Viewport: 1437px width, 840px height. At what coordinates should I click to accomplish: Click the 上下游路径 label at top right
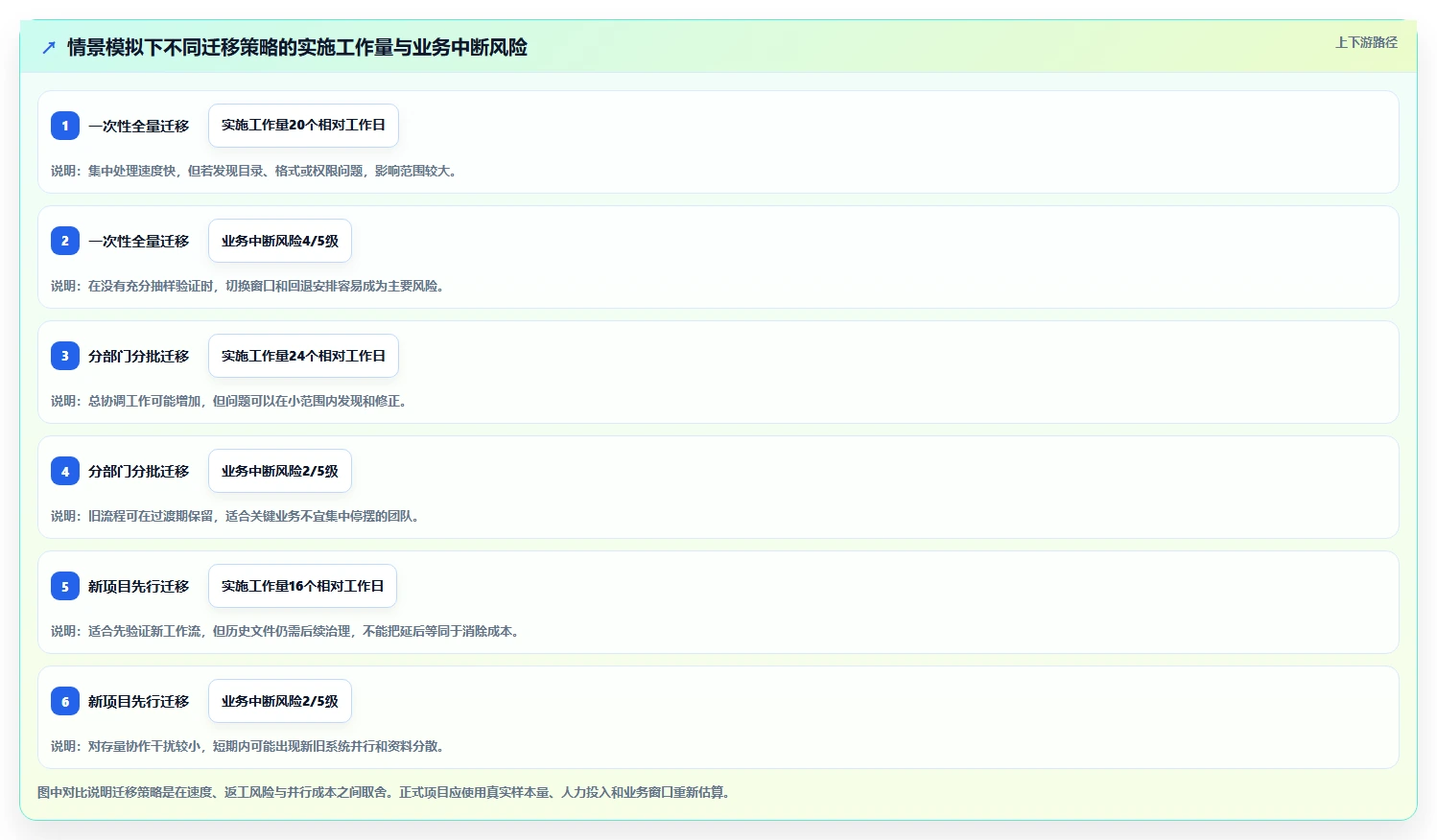[x=1366, y=42]
